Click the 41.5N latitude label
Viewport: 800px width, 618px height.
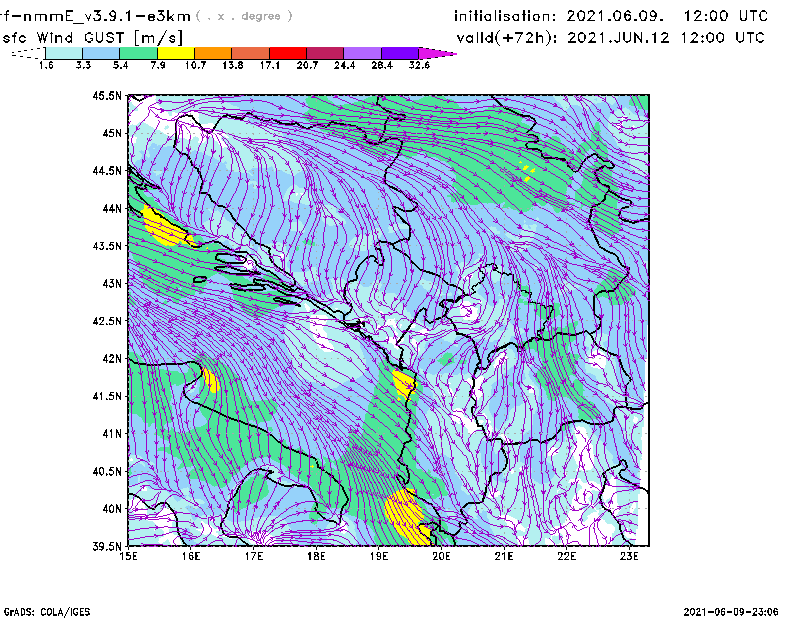(x=107, y=396)
